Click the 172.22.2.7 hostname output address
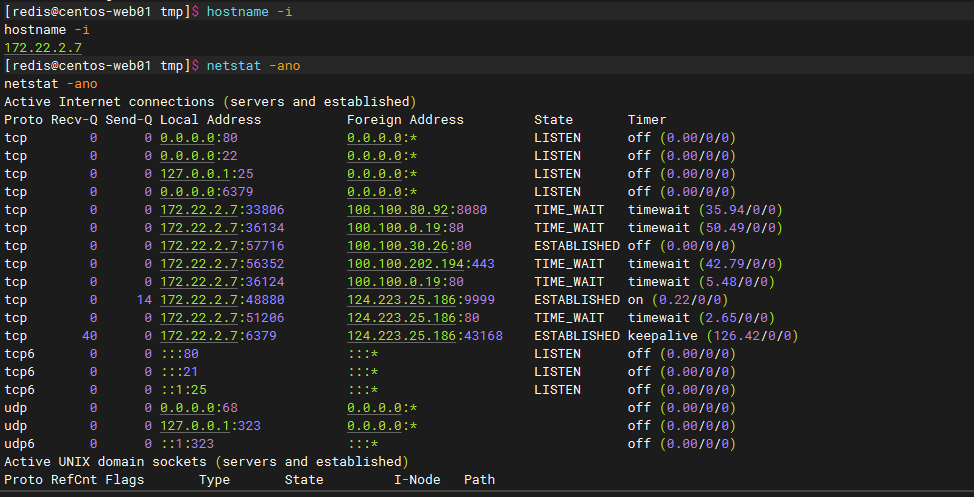Viewport: 974px width, 497px height. tap(43, 48)
